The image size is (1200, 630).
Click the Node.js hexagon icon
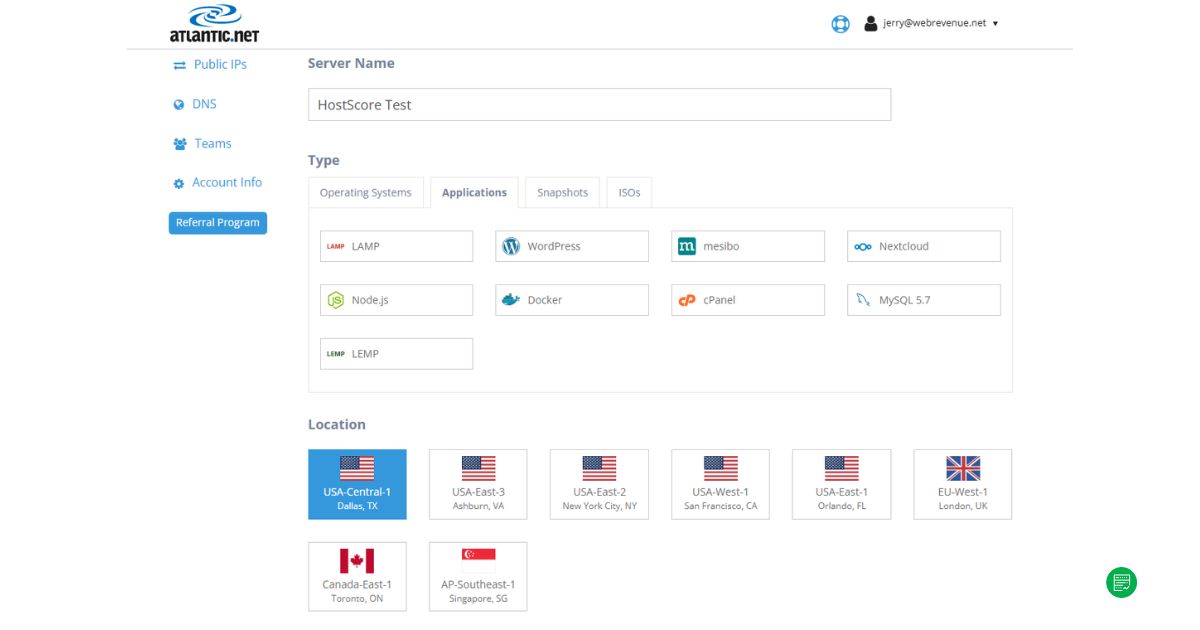pos(336,300)
